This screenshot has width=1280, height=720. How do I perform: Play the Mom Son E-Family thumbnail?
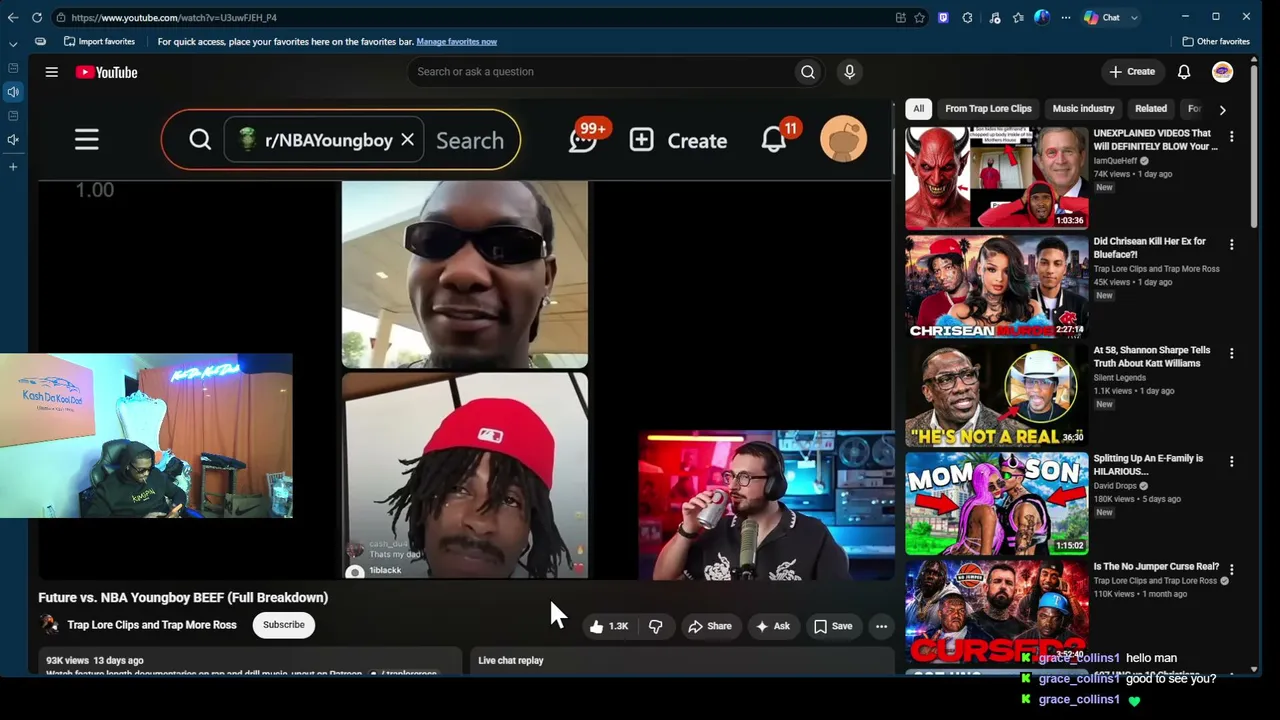(x=996, y=502)
